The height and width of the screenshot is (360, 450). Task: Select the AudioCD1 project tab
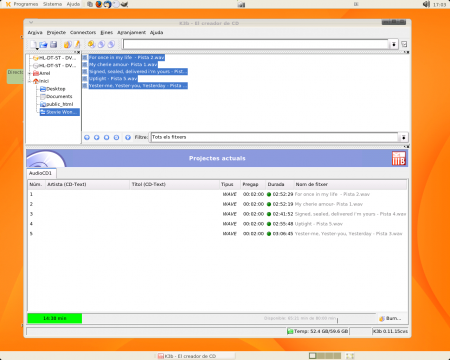pos(40,173)
